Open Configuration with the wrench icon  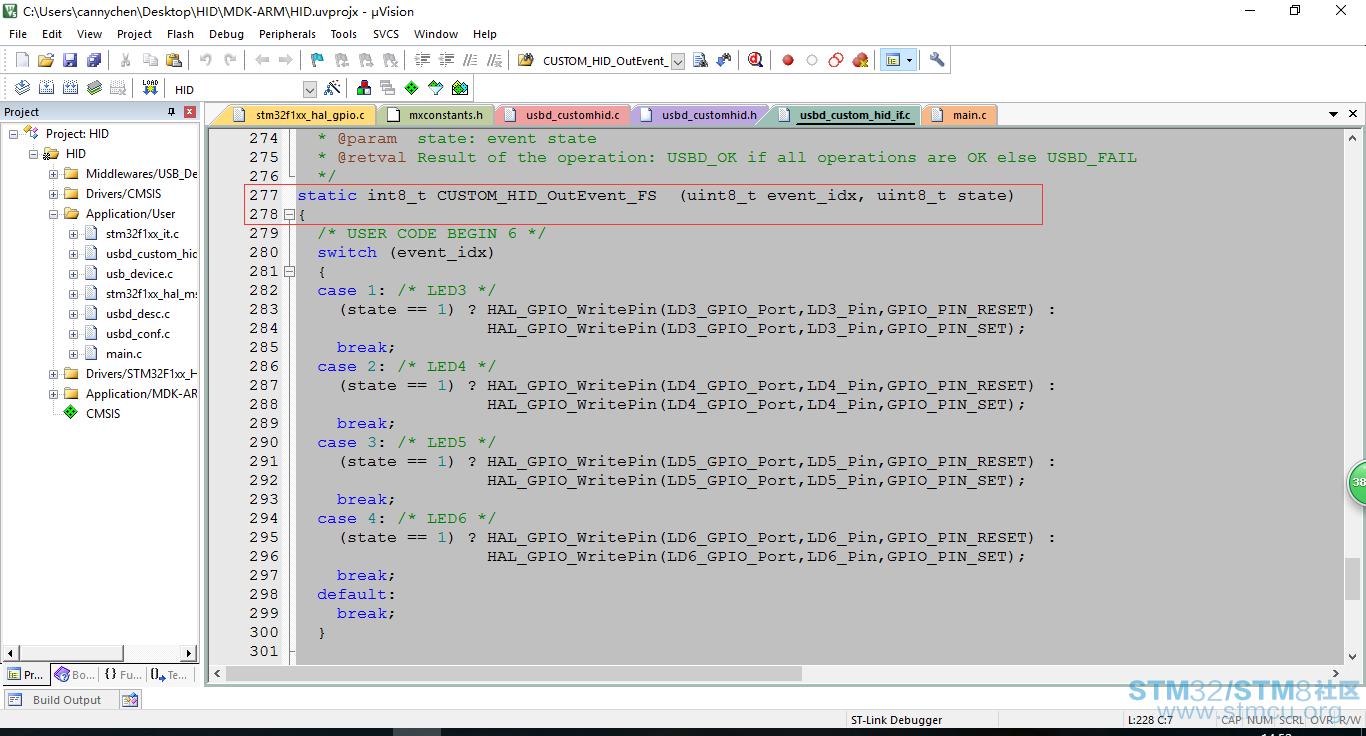pyautogui.click(x=937, y=60)
